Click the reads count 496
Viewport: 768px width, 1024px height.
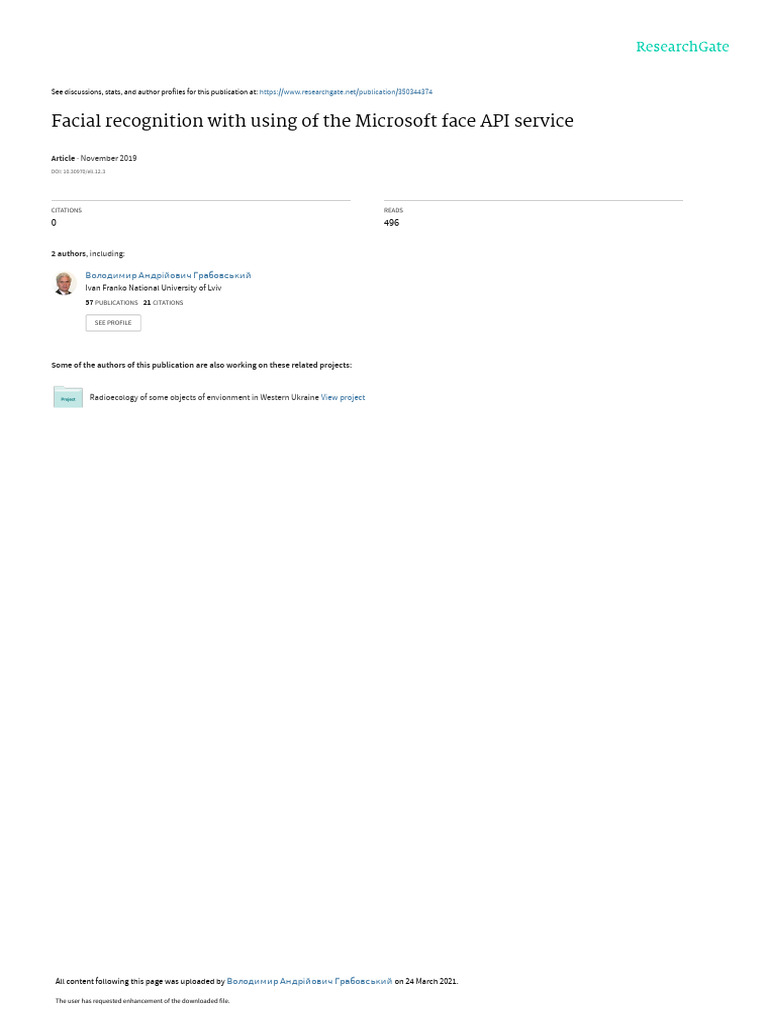coord(391,223)
